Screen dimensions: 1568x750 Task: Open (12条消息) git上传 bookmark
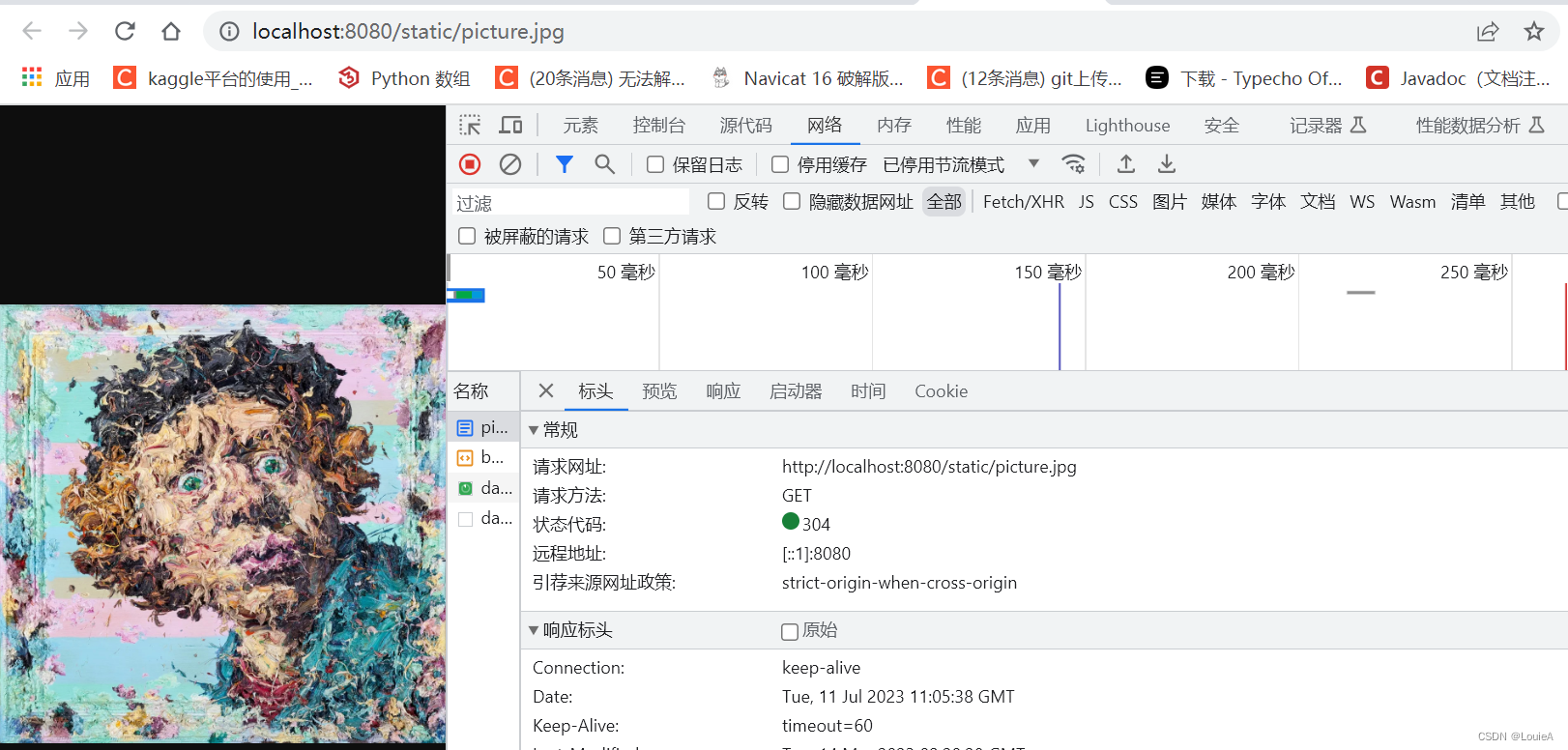pyautogui.click(x=1025, y=78)
